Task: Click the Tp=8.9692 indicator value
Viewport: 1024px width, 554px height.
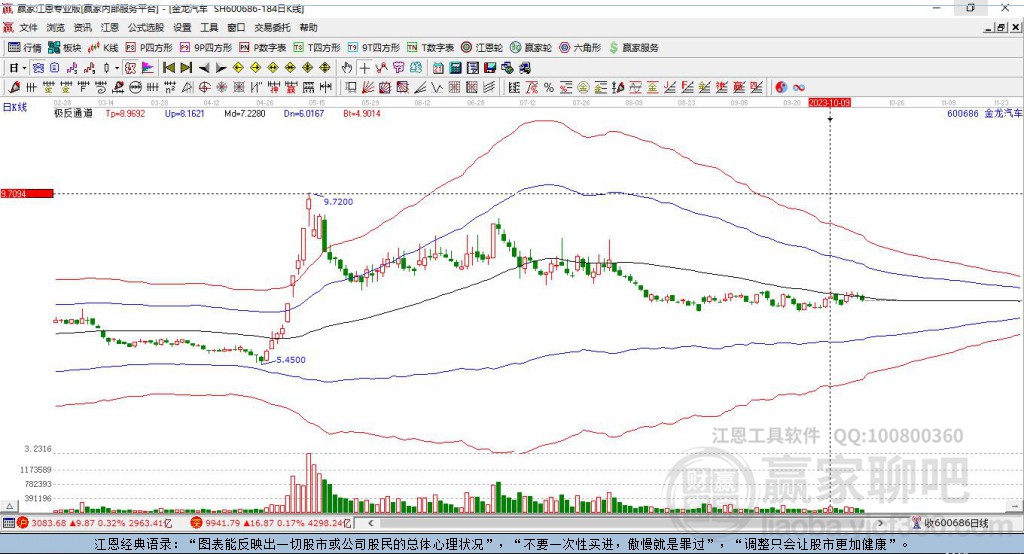Action: [x=125, y=114]
